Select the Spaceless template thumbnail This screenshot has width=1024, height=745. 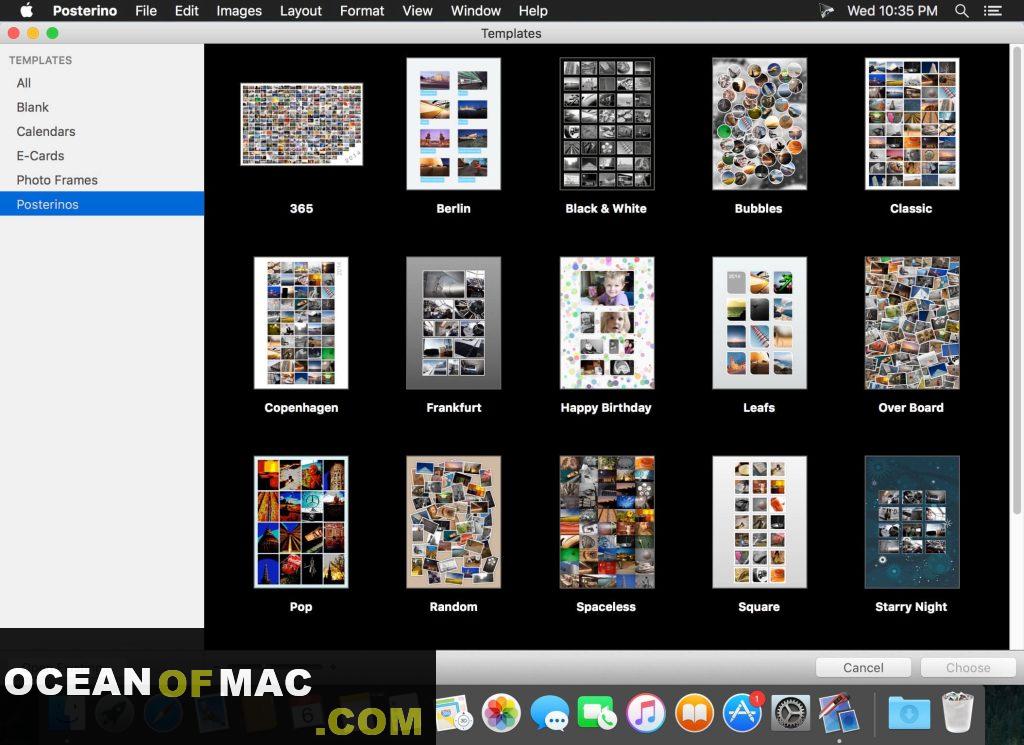click(607, 522)
